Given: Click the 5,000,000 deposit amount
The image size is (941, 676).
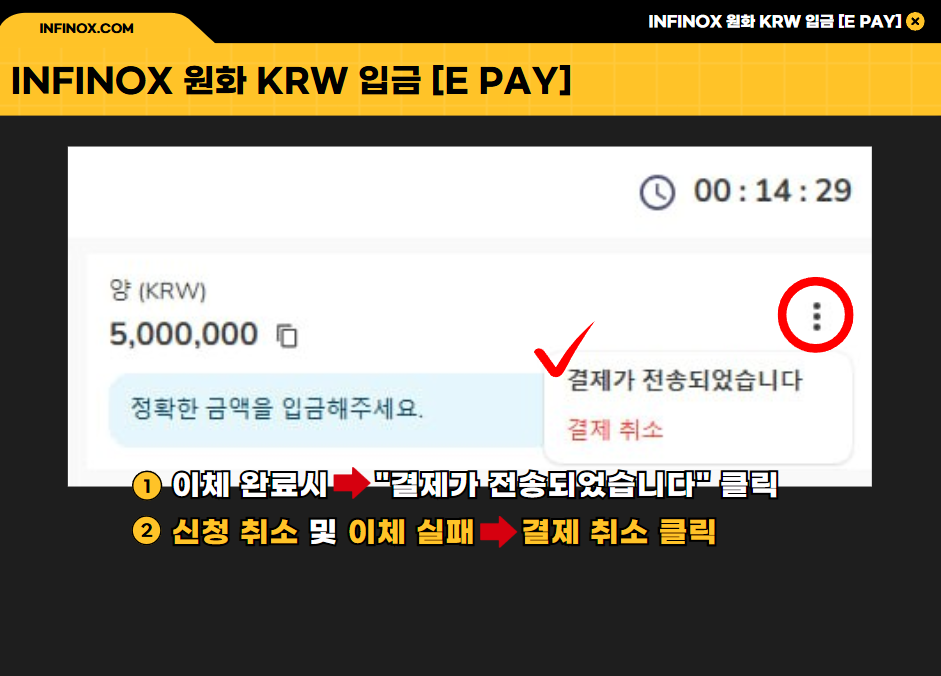Looking at the screenshot, I should coord(184,334).
